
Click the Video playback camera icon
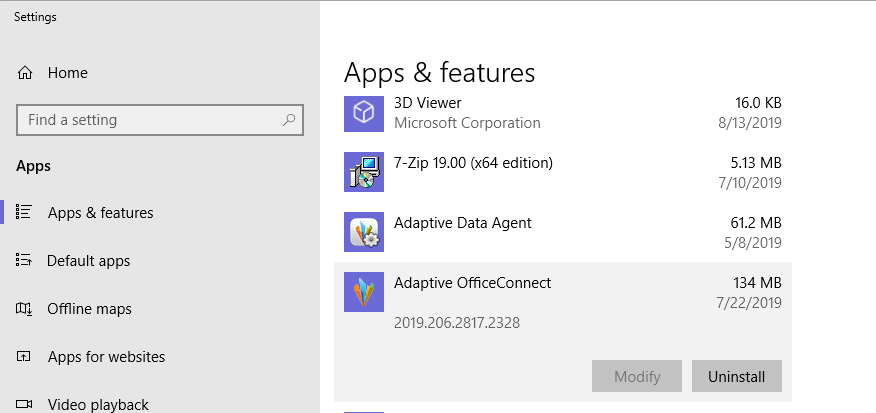pos(24,404)
